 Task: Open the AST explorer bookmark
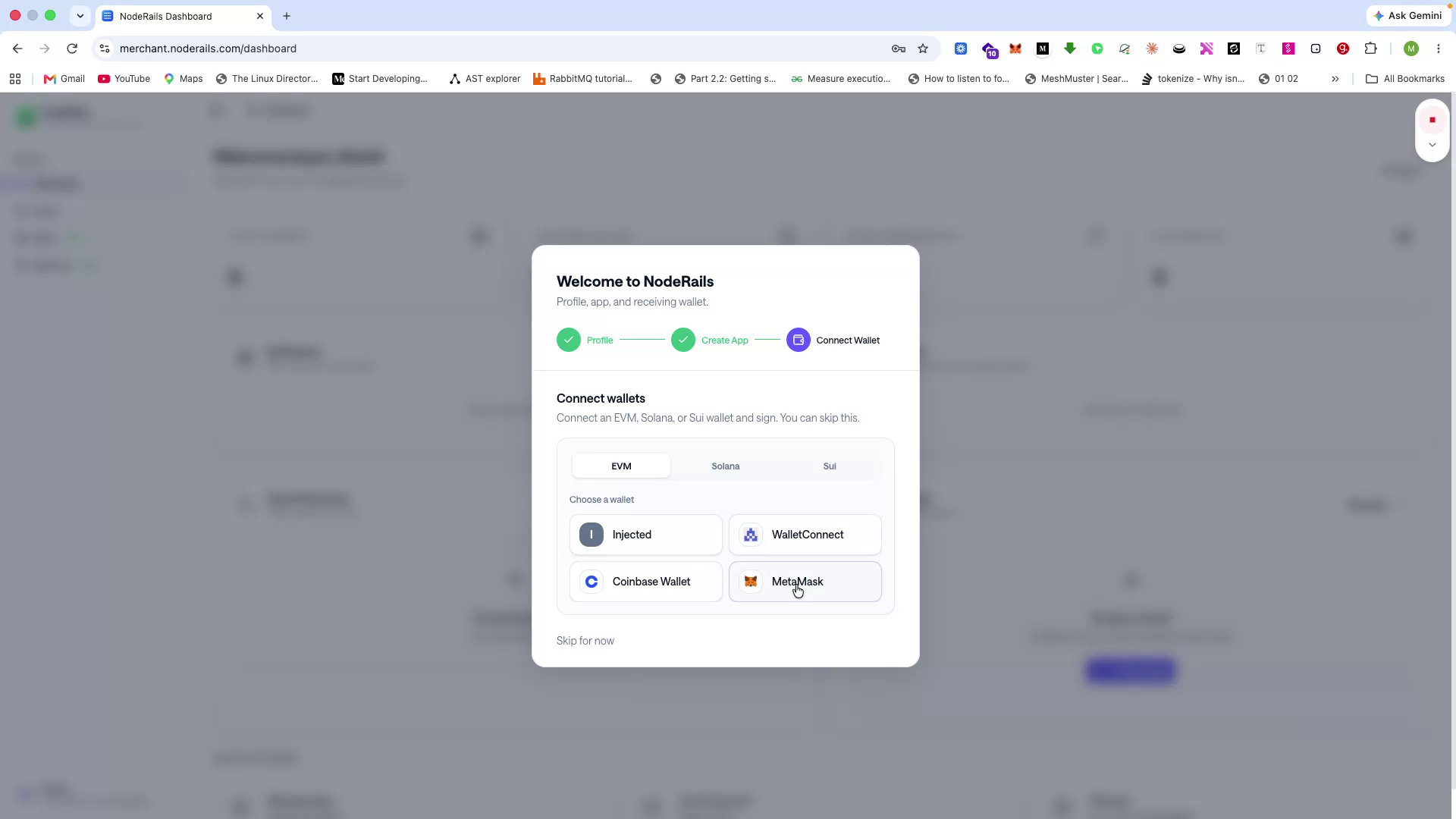pos(485,79)
